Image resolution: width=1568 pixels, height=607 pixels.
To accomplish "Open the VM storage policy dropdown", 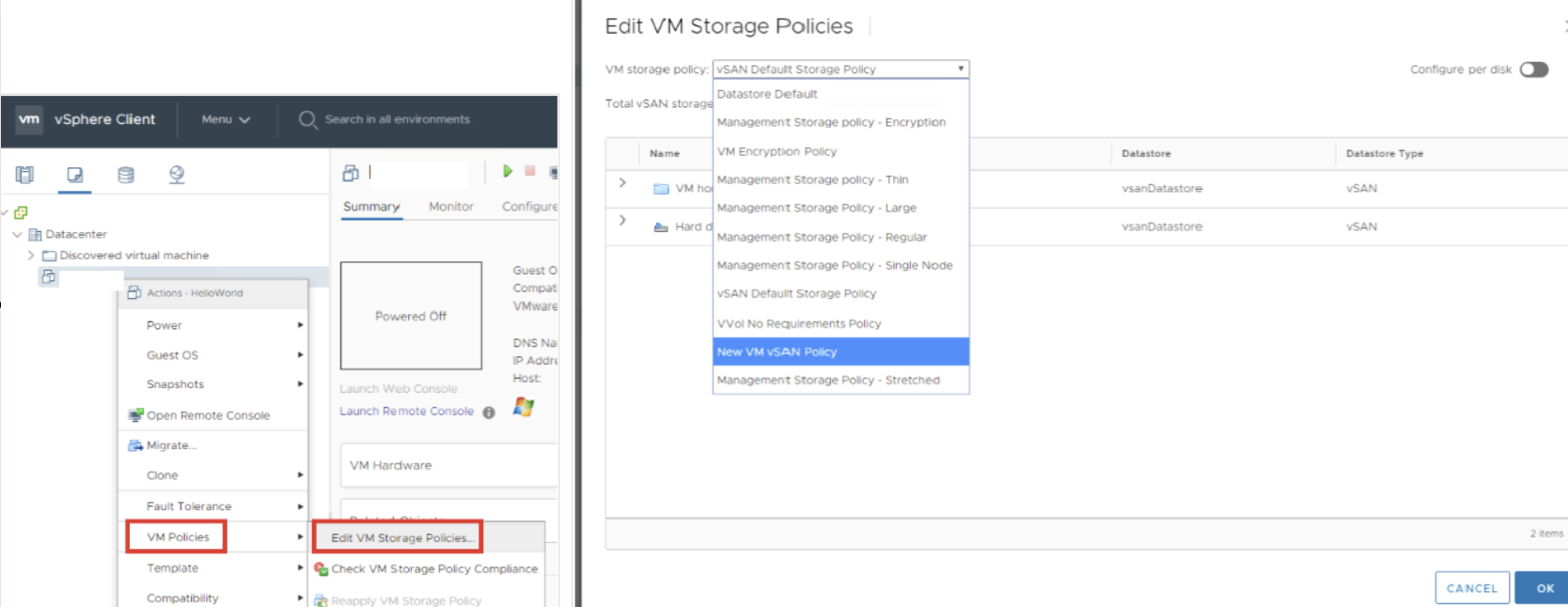I will pyautogui.click(x=840, y=70).
